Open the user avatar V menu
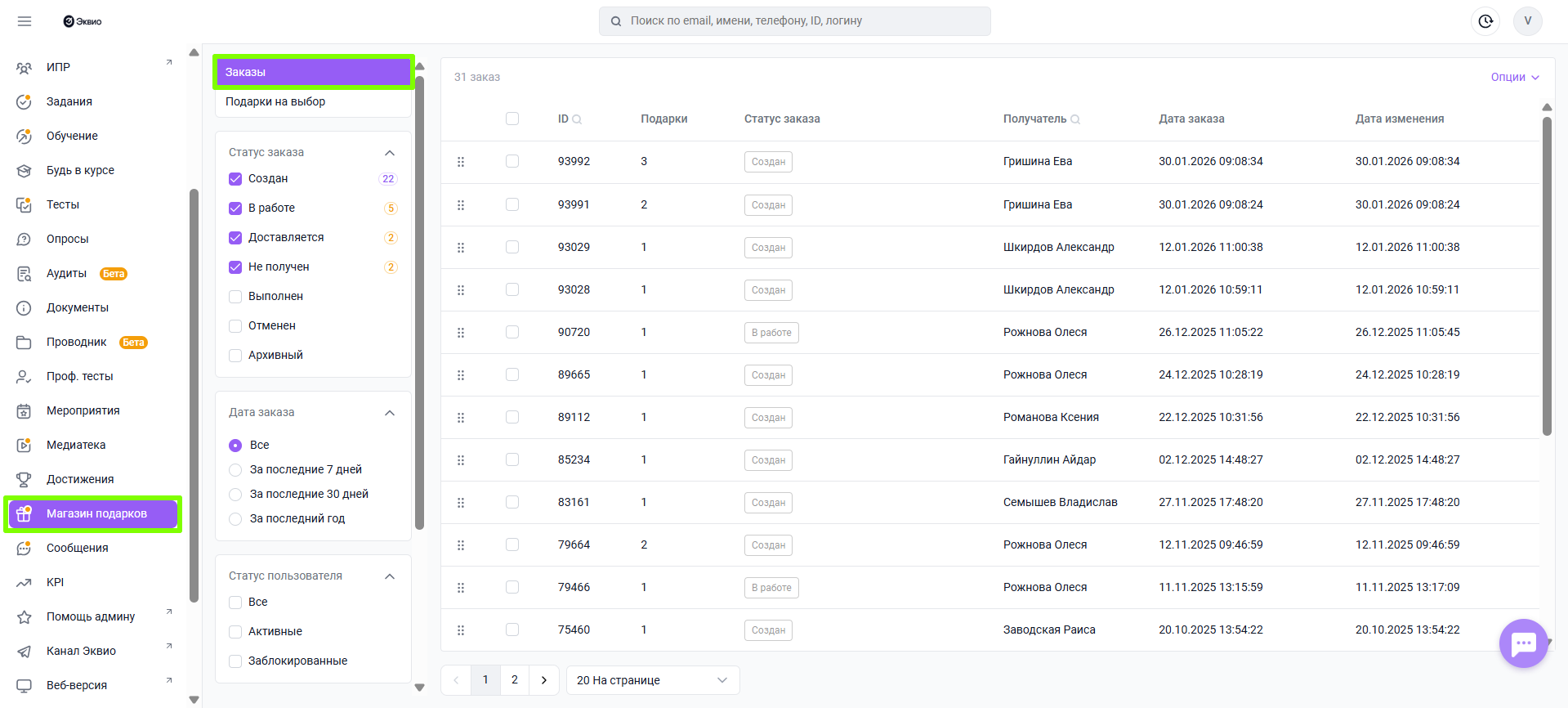This screenshot has height=708, width=1568. click(x=1527, y=21)
